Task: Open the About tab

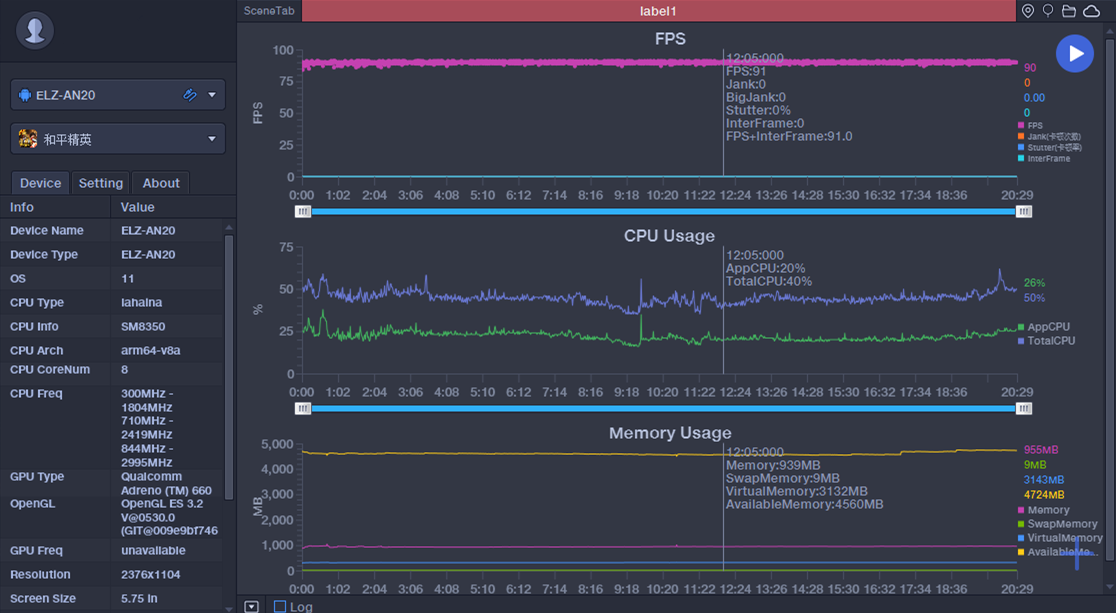Action: [161, 183]
